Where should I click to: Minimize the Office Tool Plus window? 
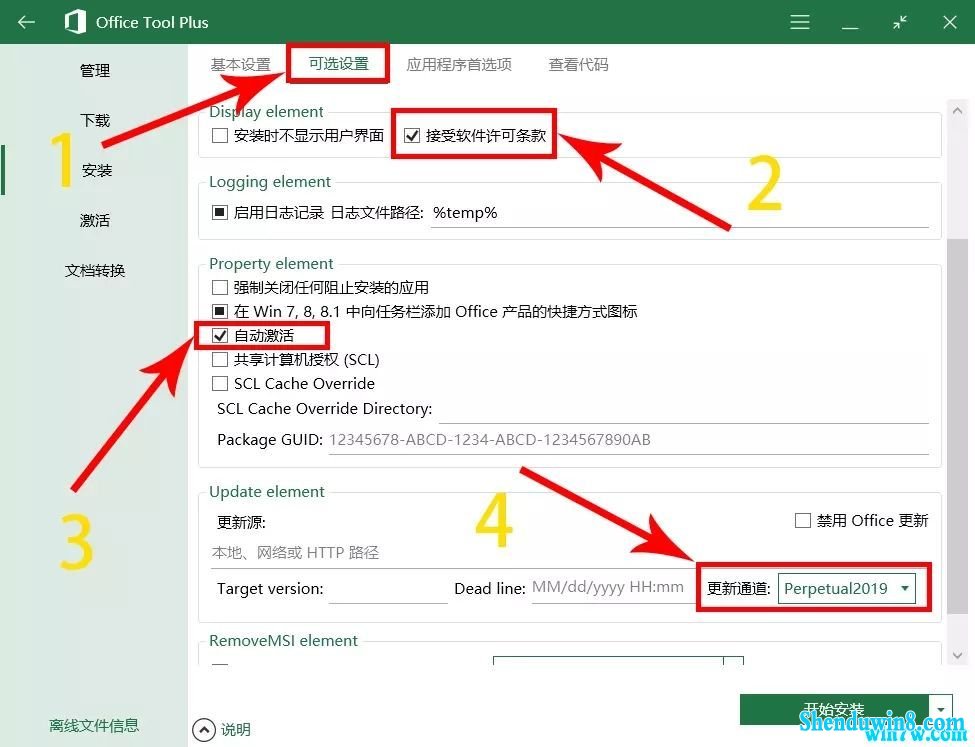(850, 27)
